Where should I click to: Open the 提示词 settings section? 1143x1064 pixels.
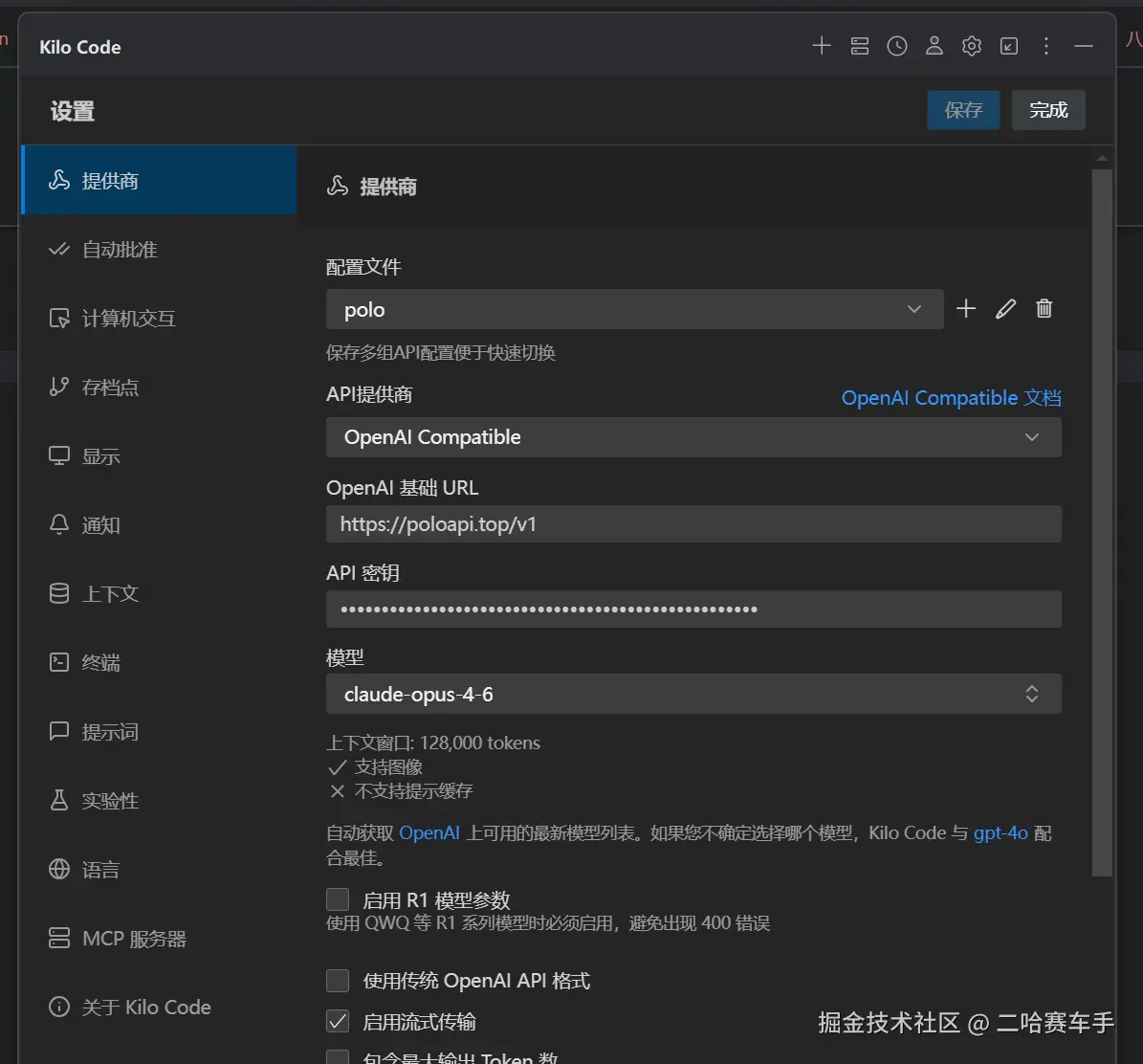159,731
